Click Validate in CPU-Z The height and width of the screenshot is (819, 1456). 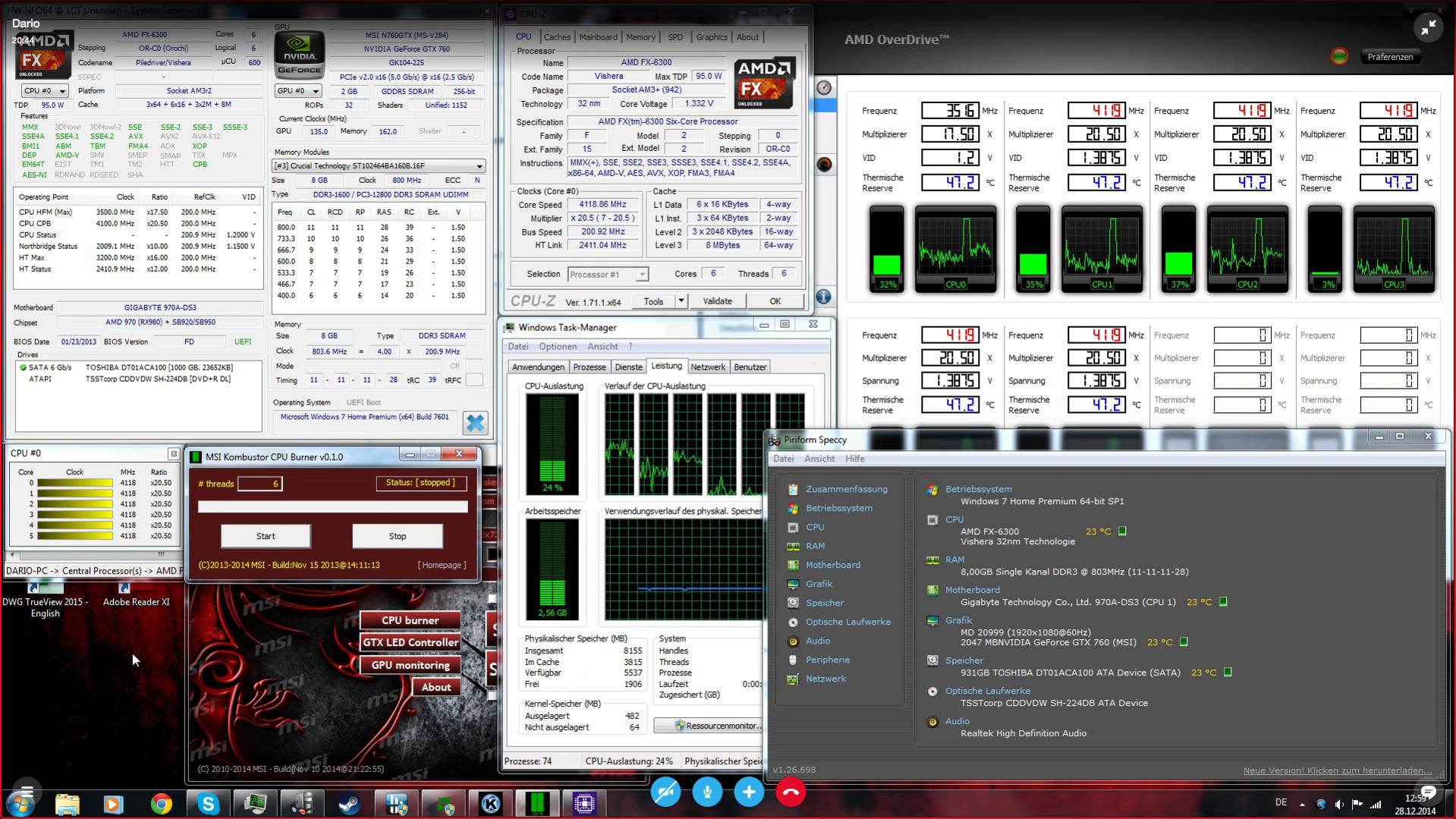tap(717, 301)
